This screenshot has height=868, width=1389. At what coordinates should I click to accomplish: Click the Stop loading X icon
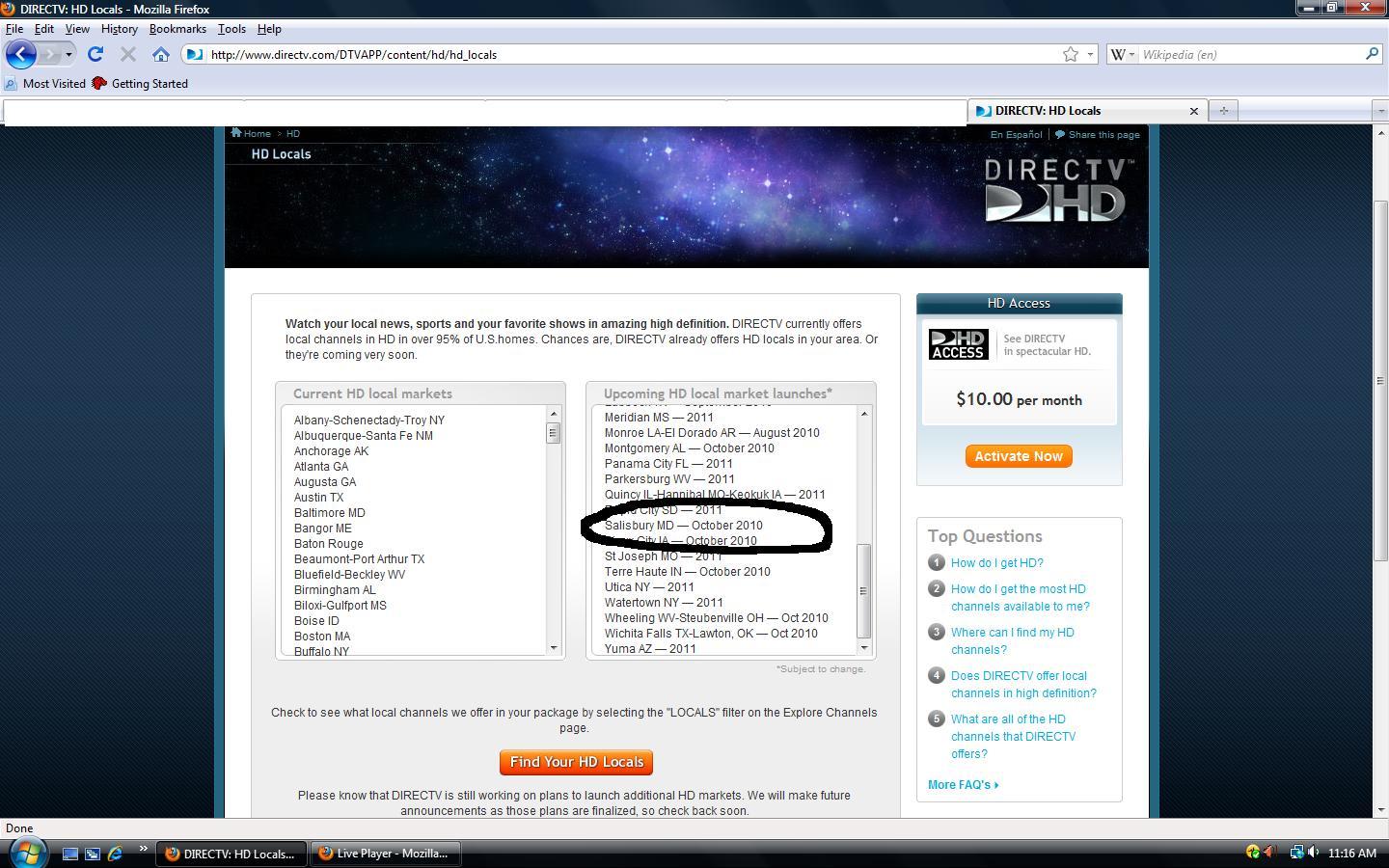[127, 54]
